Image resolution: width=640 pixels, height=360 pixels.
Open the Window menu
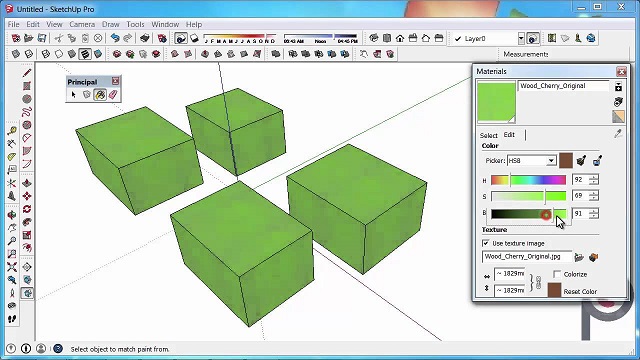[165, 24]
